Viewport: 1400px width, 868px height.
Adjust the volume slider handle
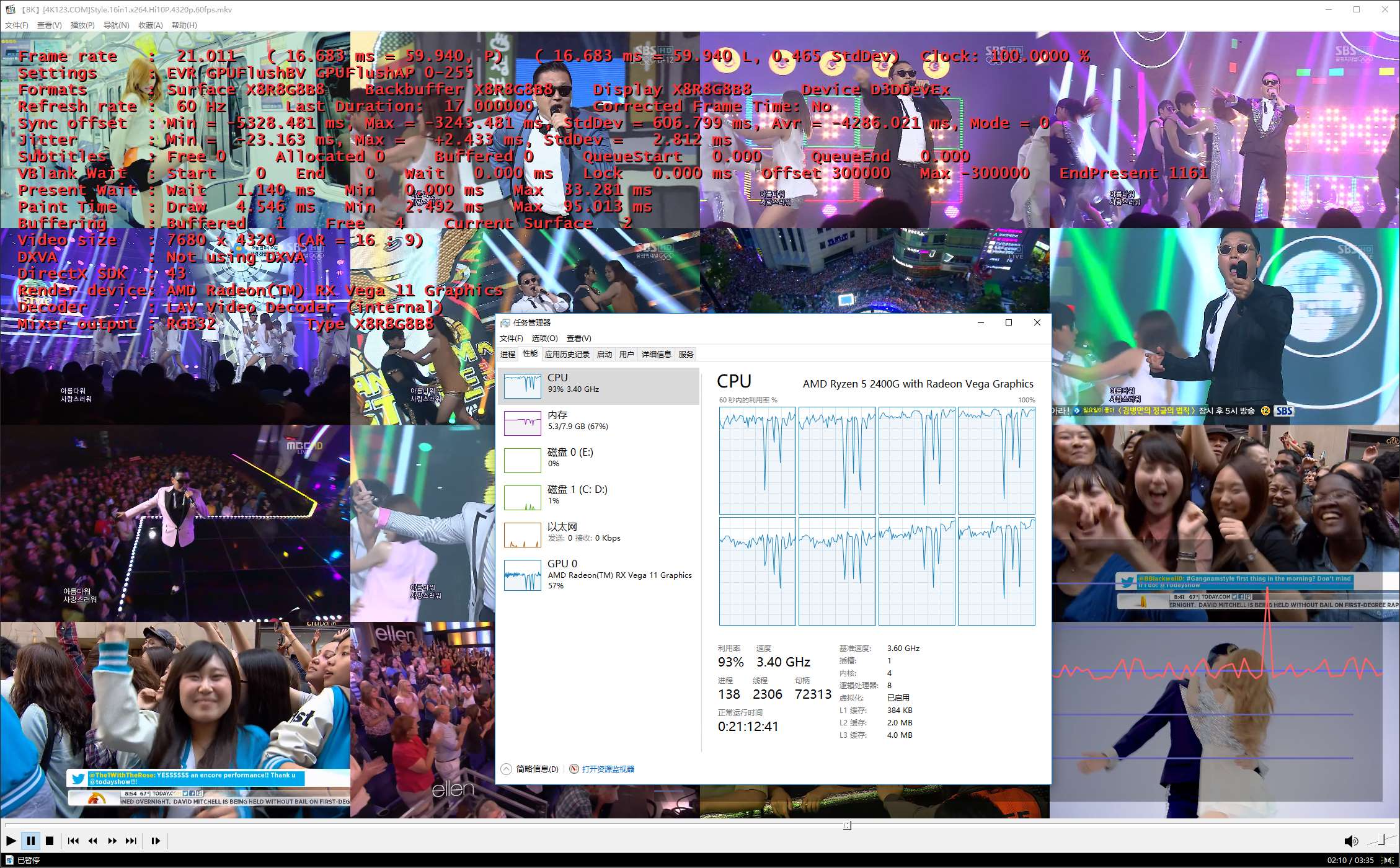tap(1382, 840)
